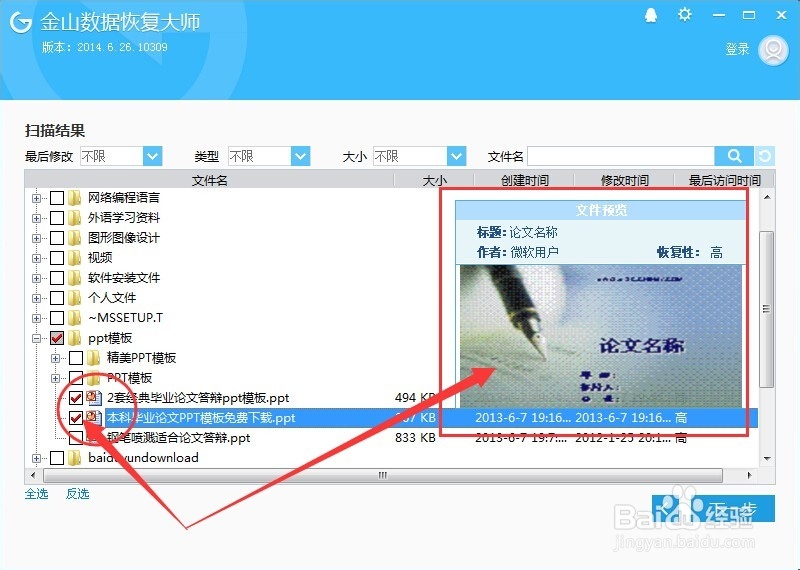The width and height of the screenshot is (800, 570).
Task: Click the 2套经典毕业论文答辩ppt模板 file icon
Action: tap(94, 398)
